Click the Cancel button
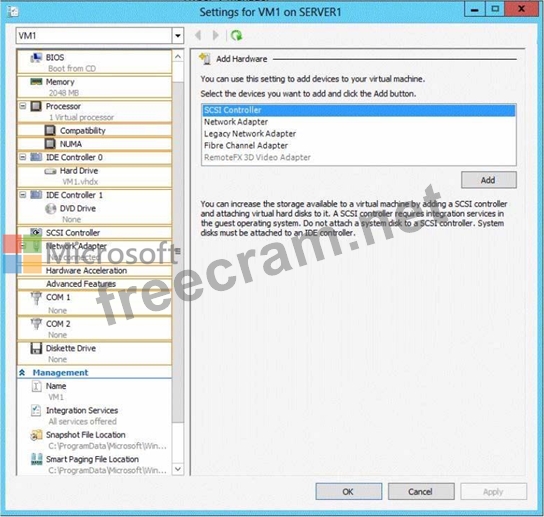Image resolution: width=544 pixels, height=517 pixels. [x=421, y=492]
